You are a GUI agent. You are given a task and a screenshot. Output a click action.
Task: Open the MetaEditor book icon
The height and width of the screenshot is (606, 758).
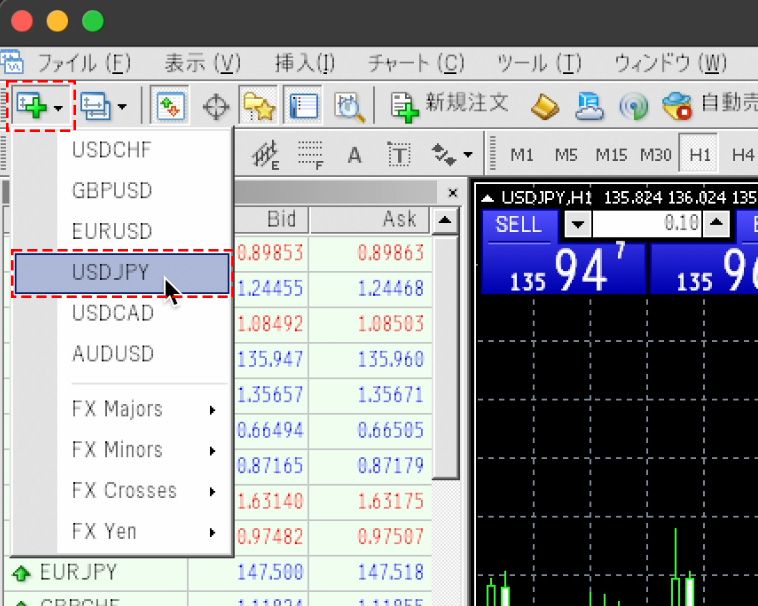[545, 106]
